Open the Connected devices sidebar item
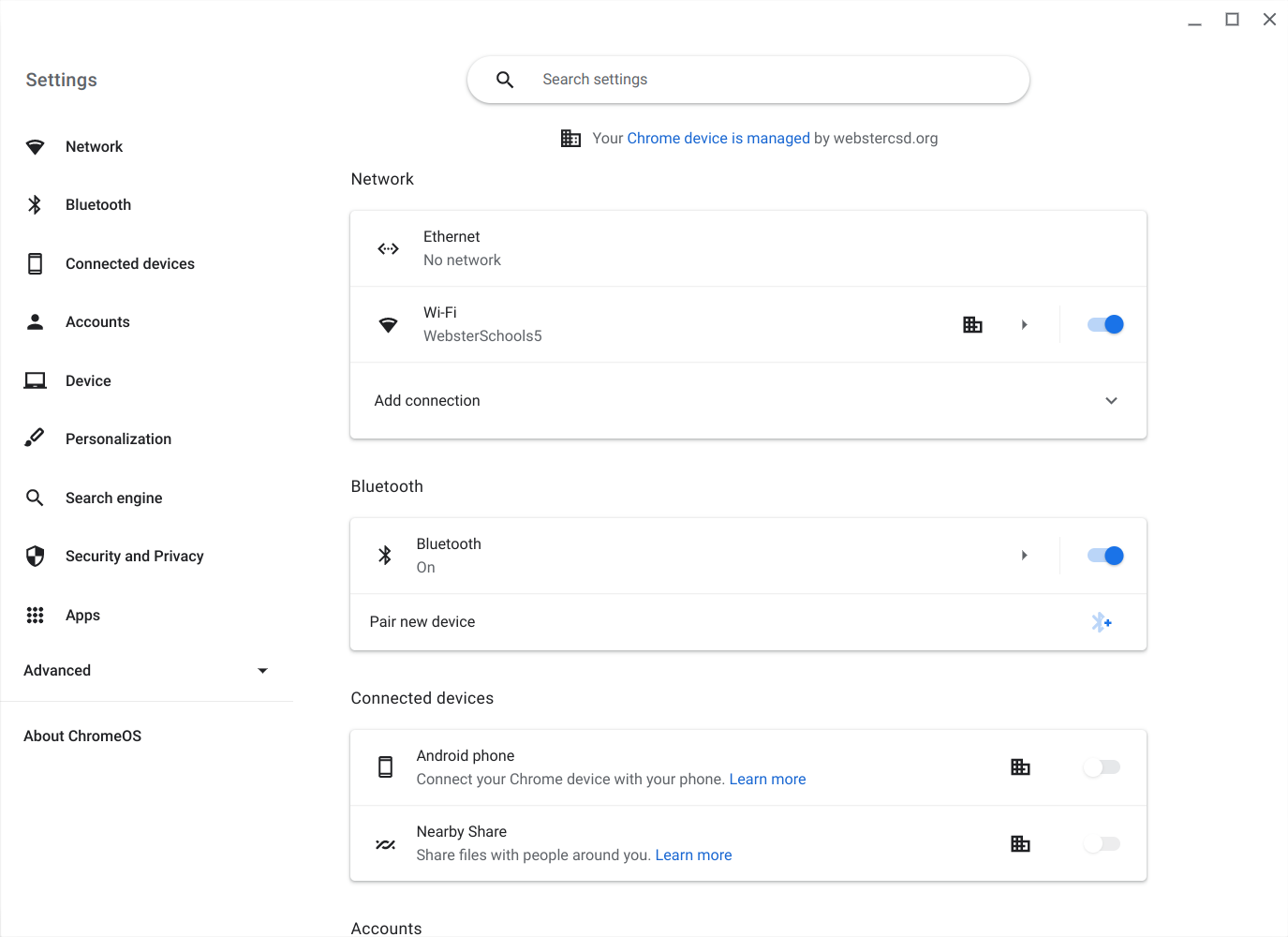The image size is (1288, 937). (130, 264)
